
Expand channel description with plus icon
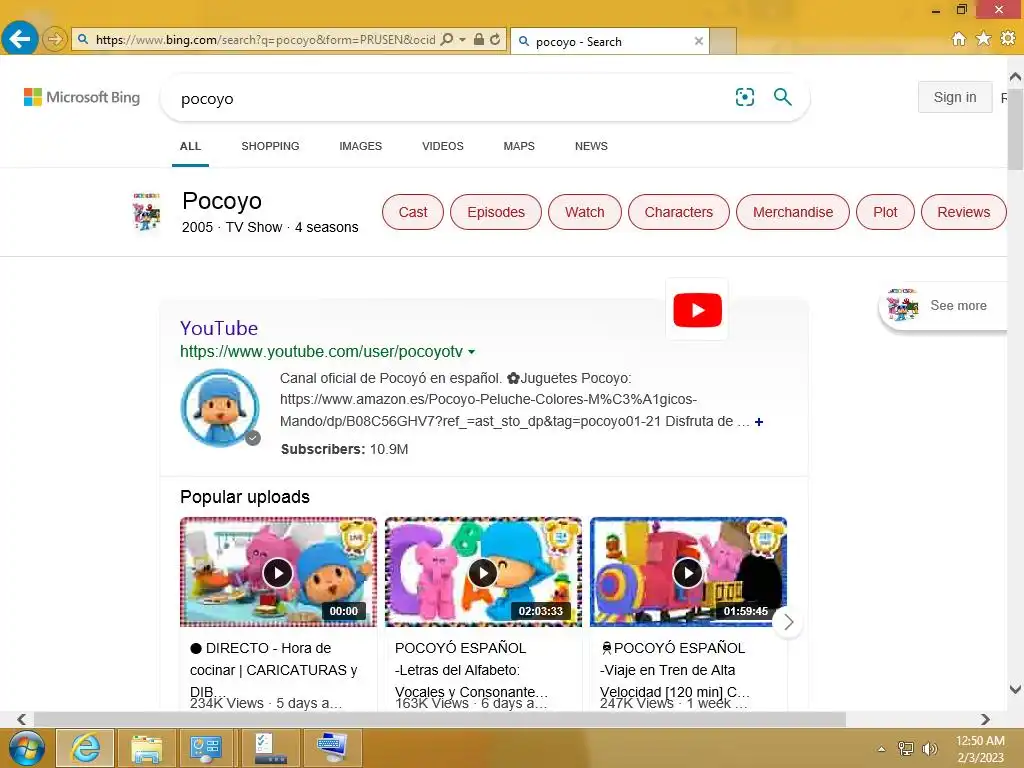[x=759, y=422]
